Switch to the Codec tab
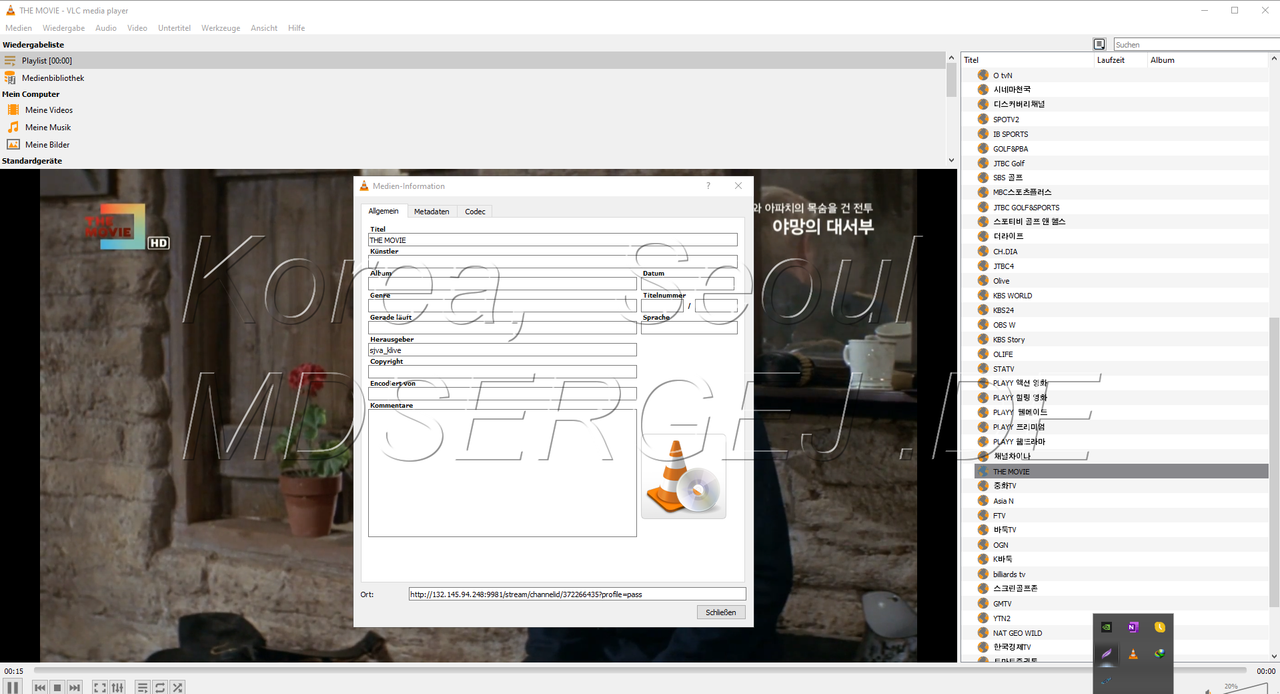The width and height of the screenshot is (1280, 694). pos(475,211)
